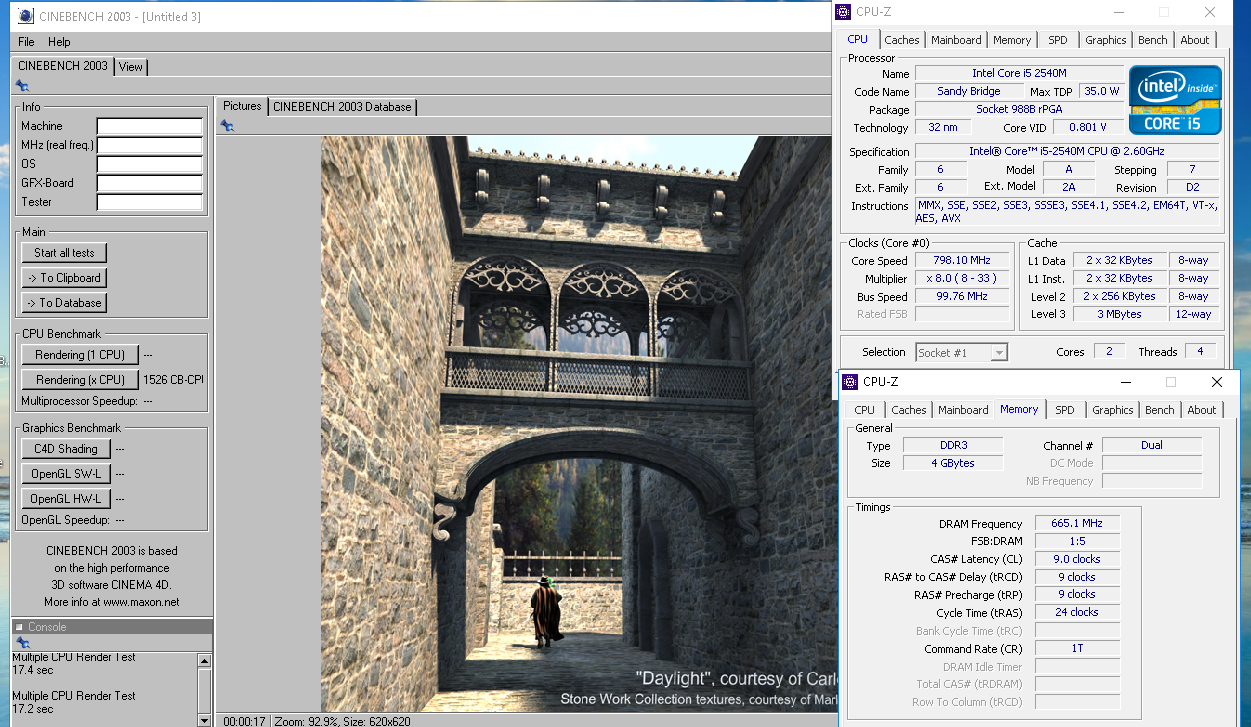Select the CINEBENCH 2003 tab
1251x727 pixels.
63,66
